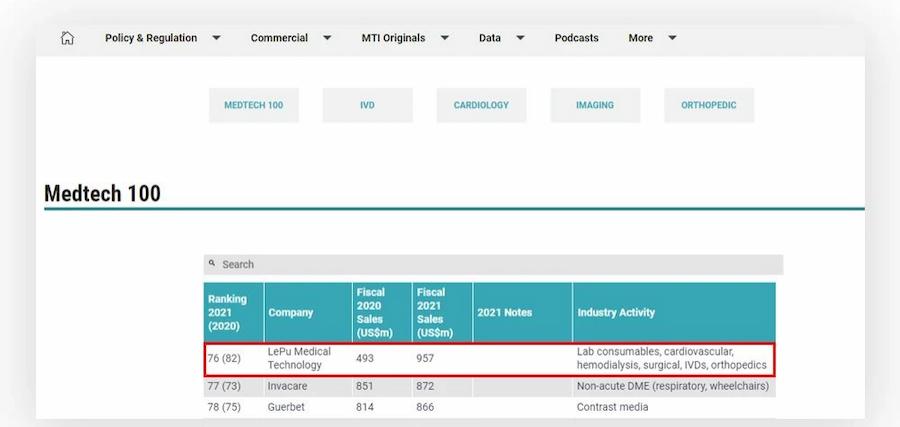Go to the home page icon
900x427 pixels.
[x=67, y=38]
